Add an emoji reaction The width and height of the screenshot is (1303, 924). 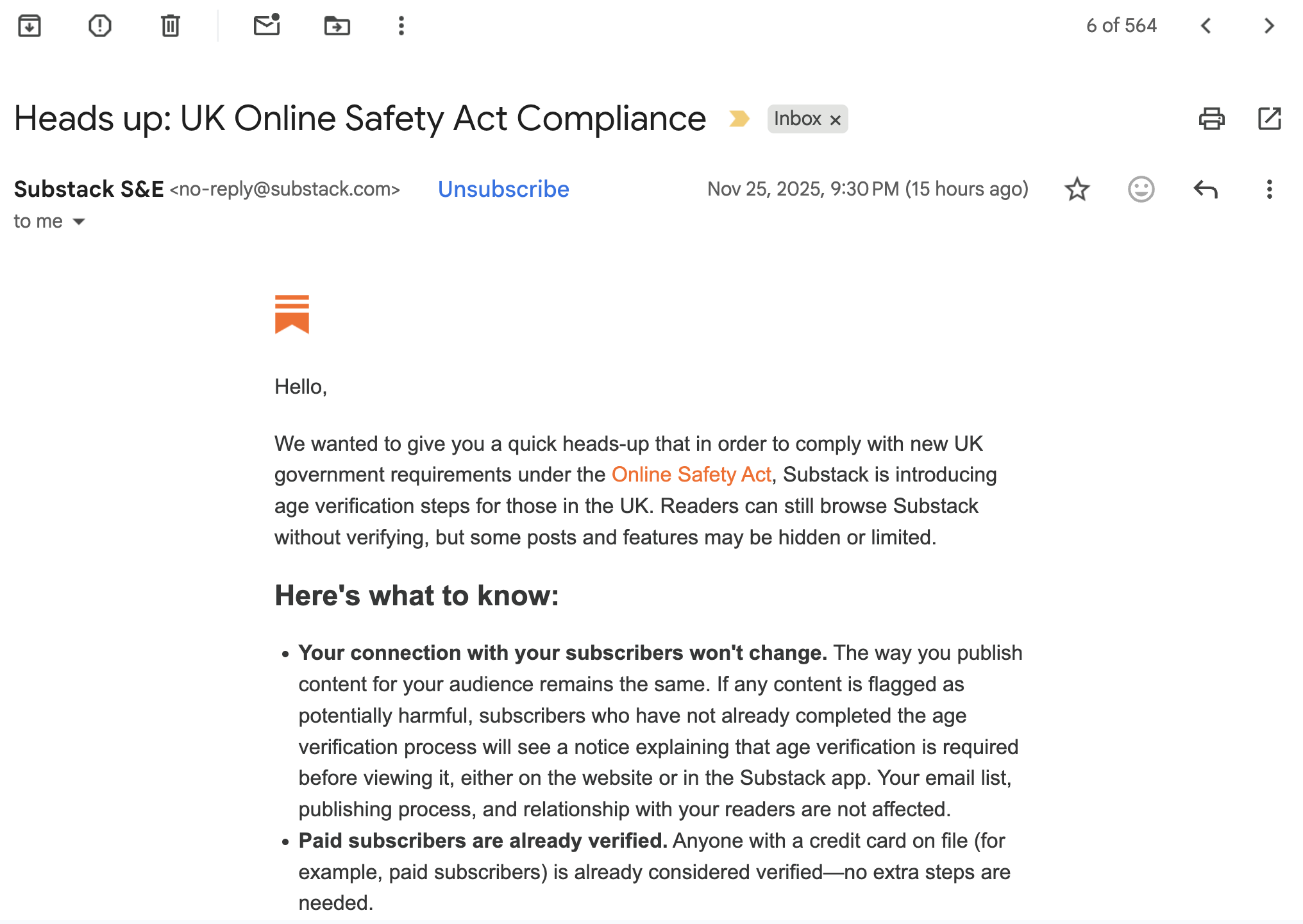coord(1141,189)
